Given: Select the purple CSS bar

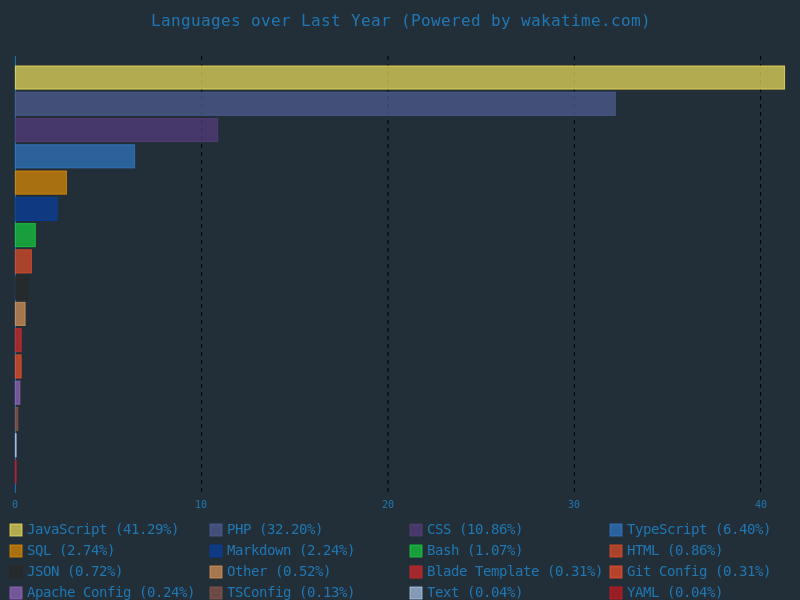Looking at the screenshot, I should pyautogui.click(x=116, y=130).
